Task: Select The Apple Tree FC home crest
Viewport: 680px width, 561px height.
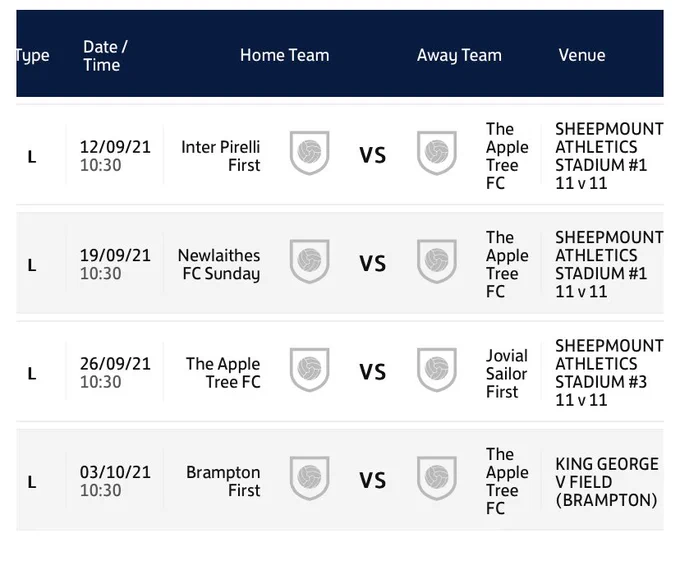Action: [309, 370]
